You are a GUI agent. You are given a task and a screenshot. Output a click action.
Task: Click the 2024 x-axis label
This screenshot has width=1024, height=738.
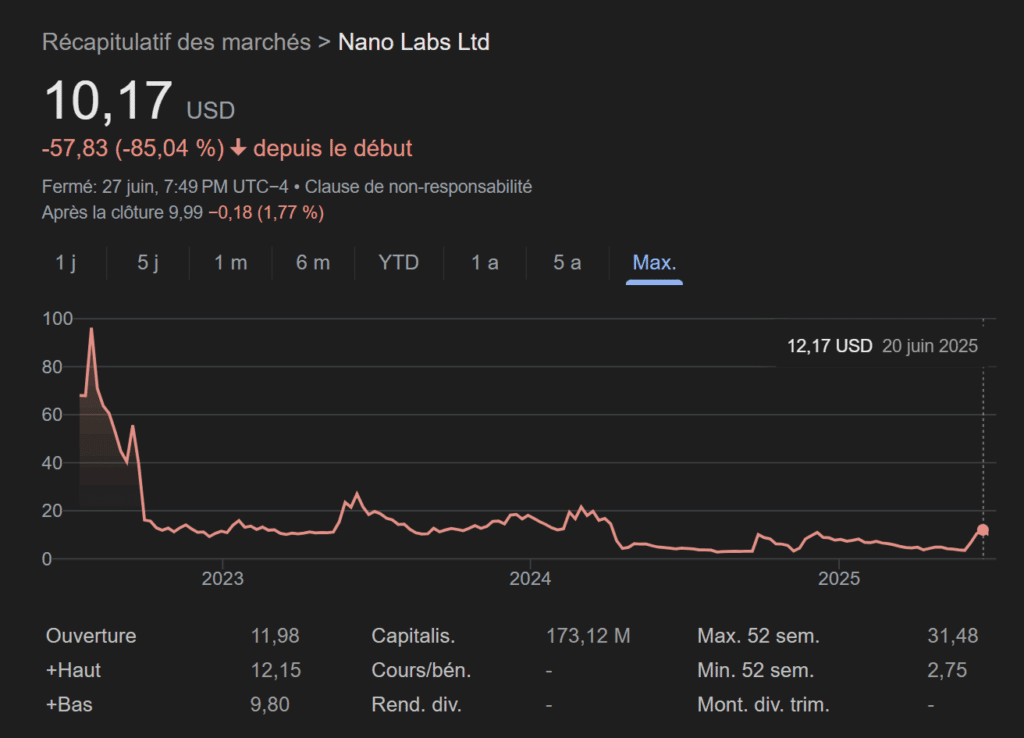[x=530, y=579]
